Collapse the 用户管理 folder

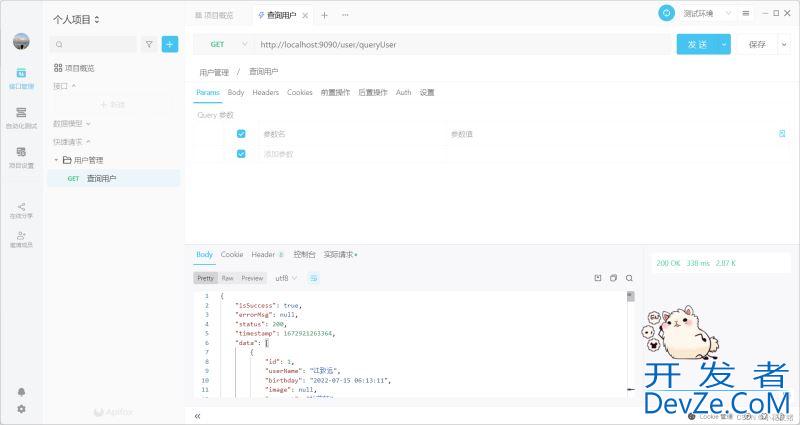click(56, 160)
